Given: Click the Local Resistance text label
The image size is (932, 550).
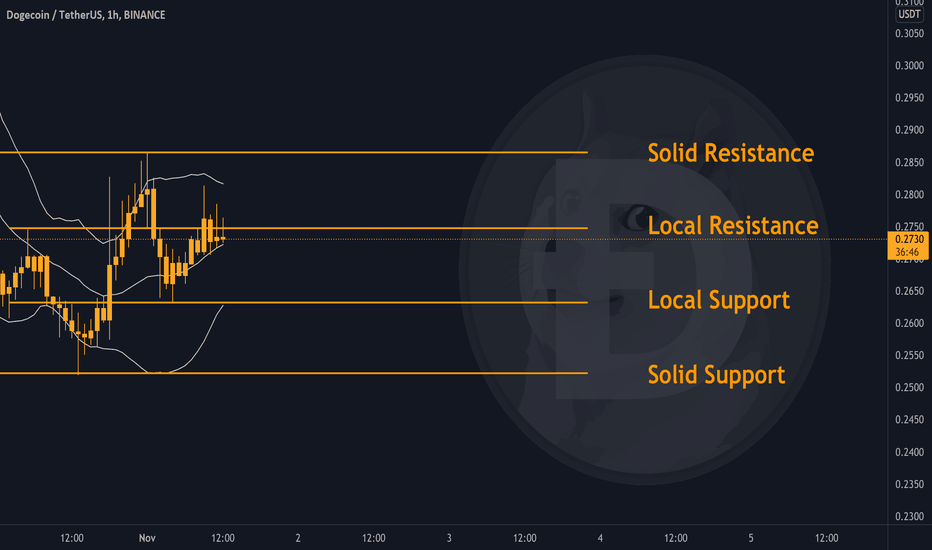Looking at the screenshot, I should [x=733, y=226].
